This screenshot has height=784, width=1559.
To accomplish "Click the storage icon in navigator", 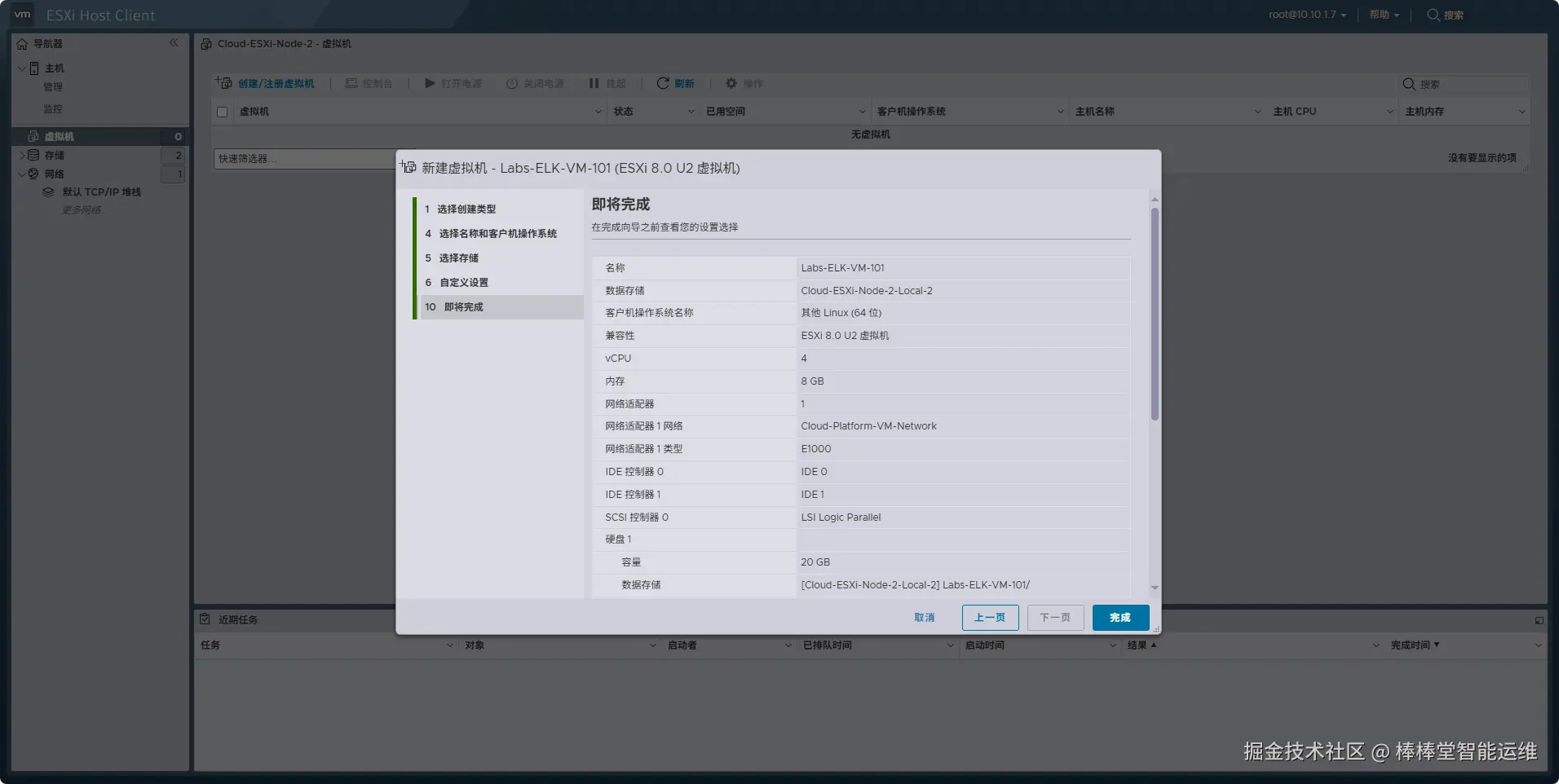I will point(33,155).
